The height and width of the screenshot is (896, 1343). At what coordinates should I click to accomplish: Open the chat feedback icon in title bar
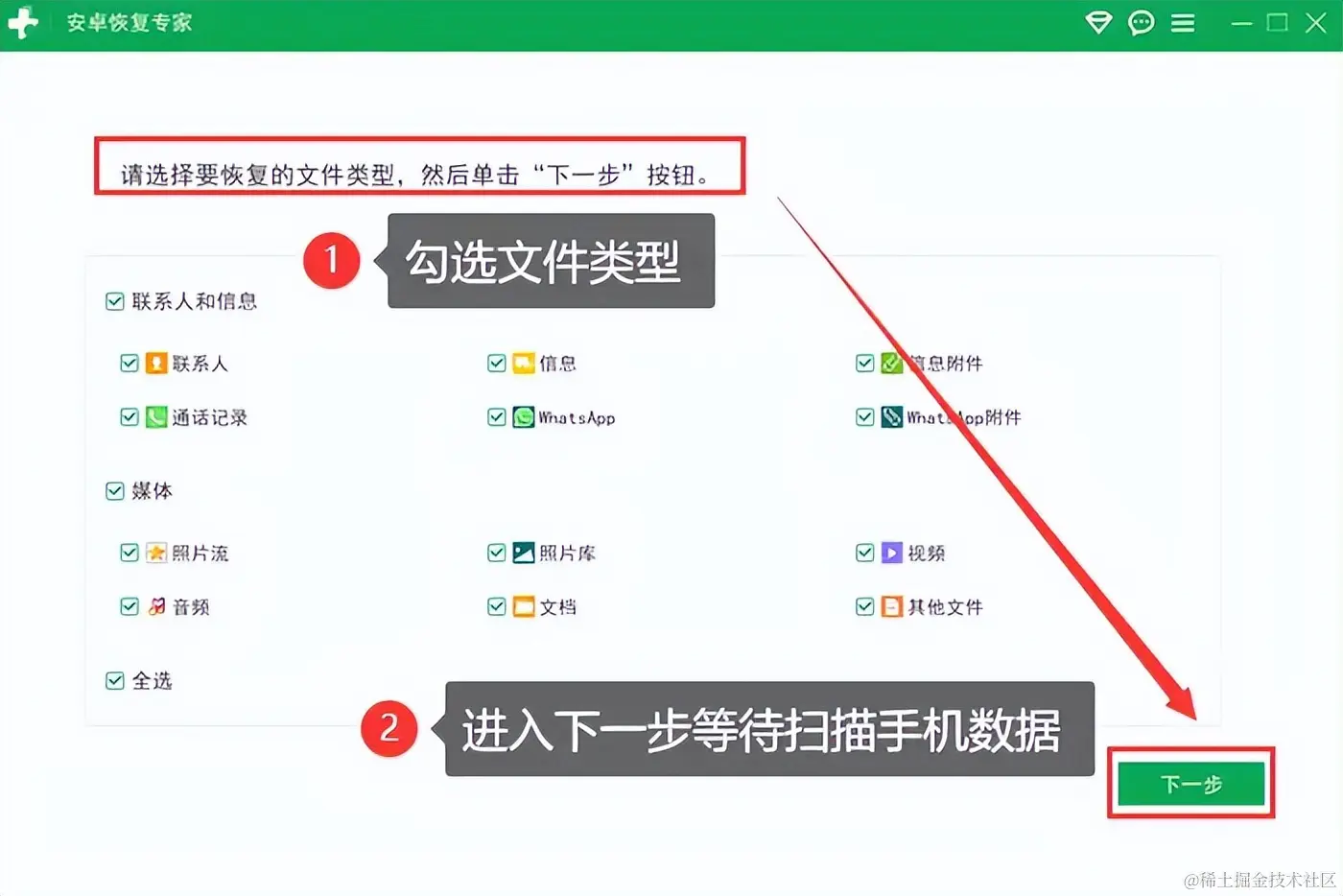[1142, 23]
